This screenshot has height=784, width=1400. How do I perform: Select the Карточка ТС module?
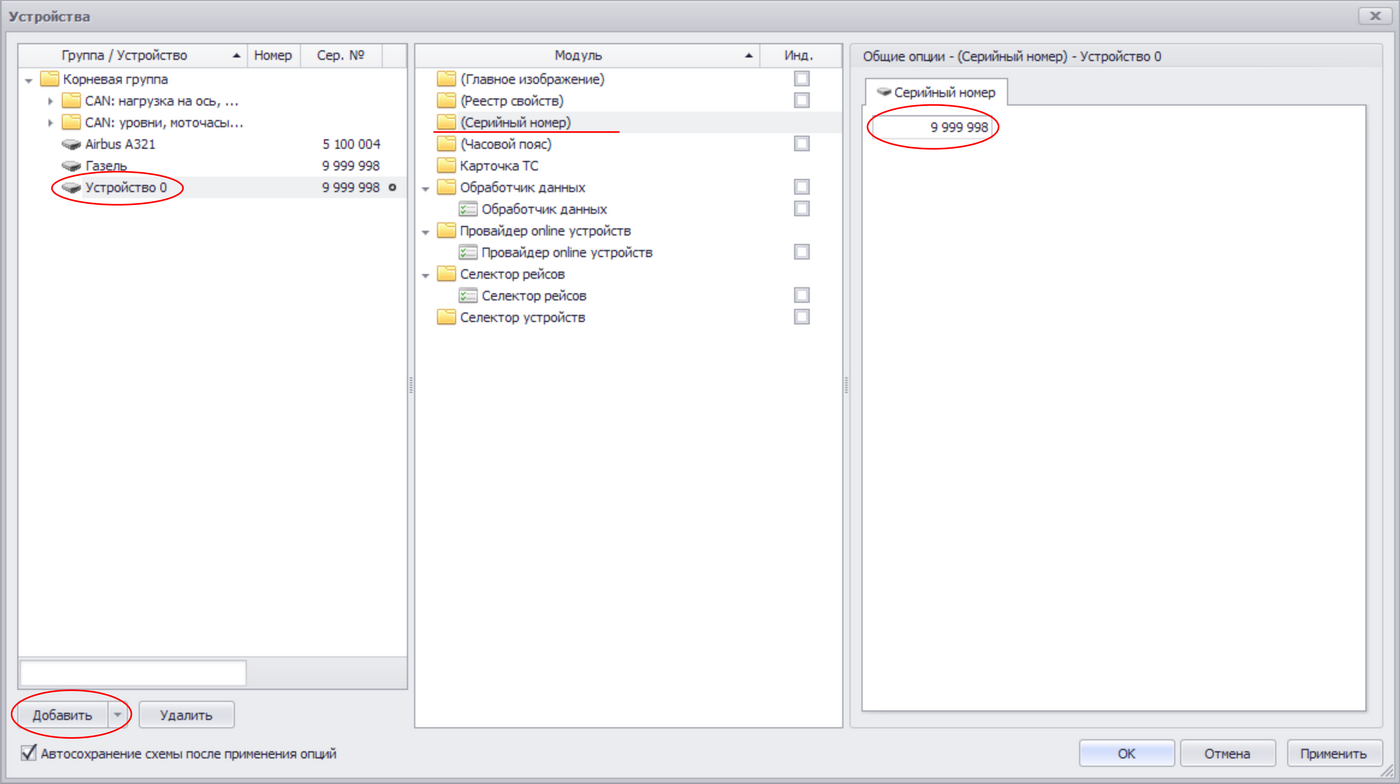pos(628,166)
